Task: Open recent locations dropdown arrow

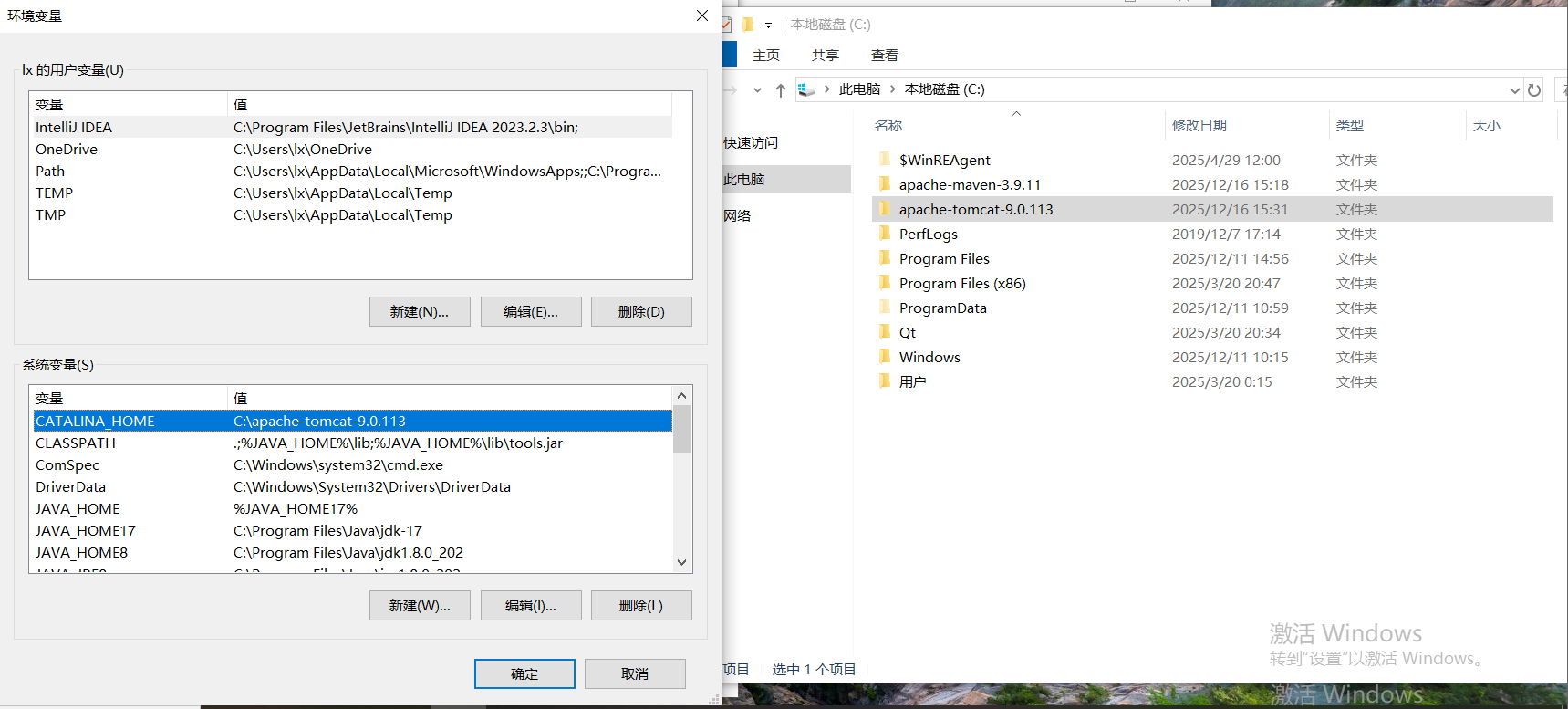Action: (x=757, y=89)
